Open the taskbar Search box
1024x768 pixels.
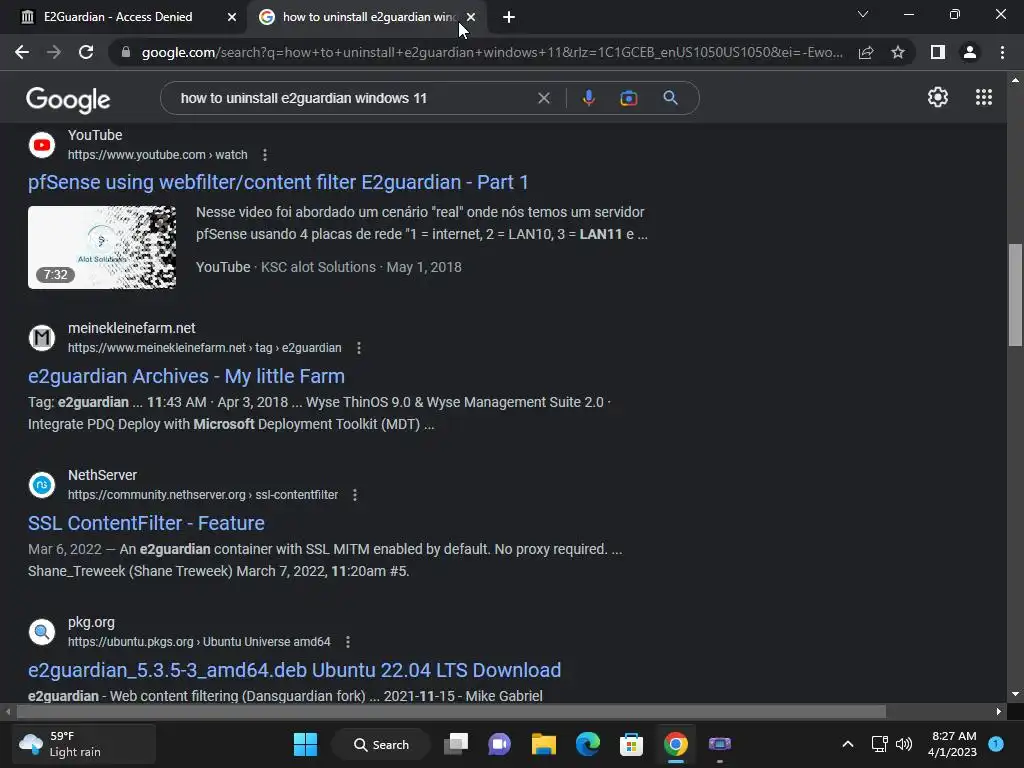(381, 744)
